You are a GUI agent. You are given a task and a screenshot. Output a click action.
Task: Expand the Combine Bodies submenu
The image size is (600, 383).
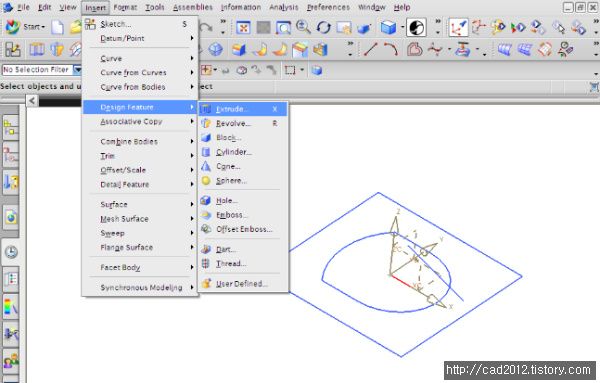[x=140, y=142]
